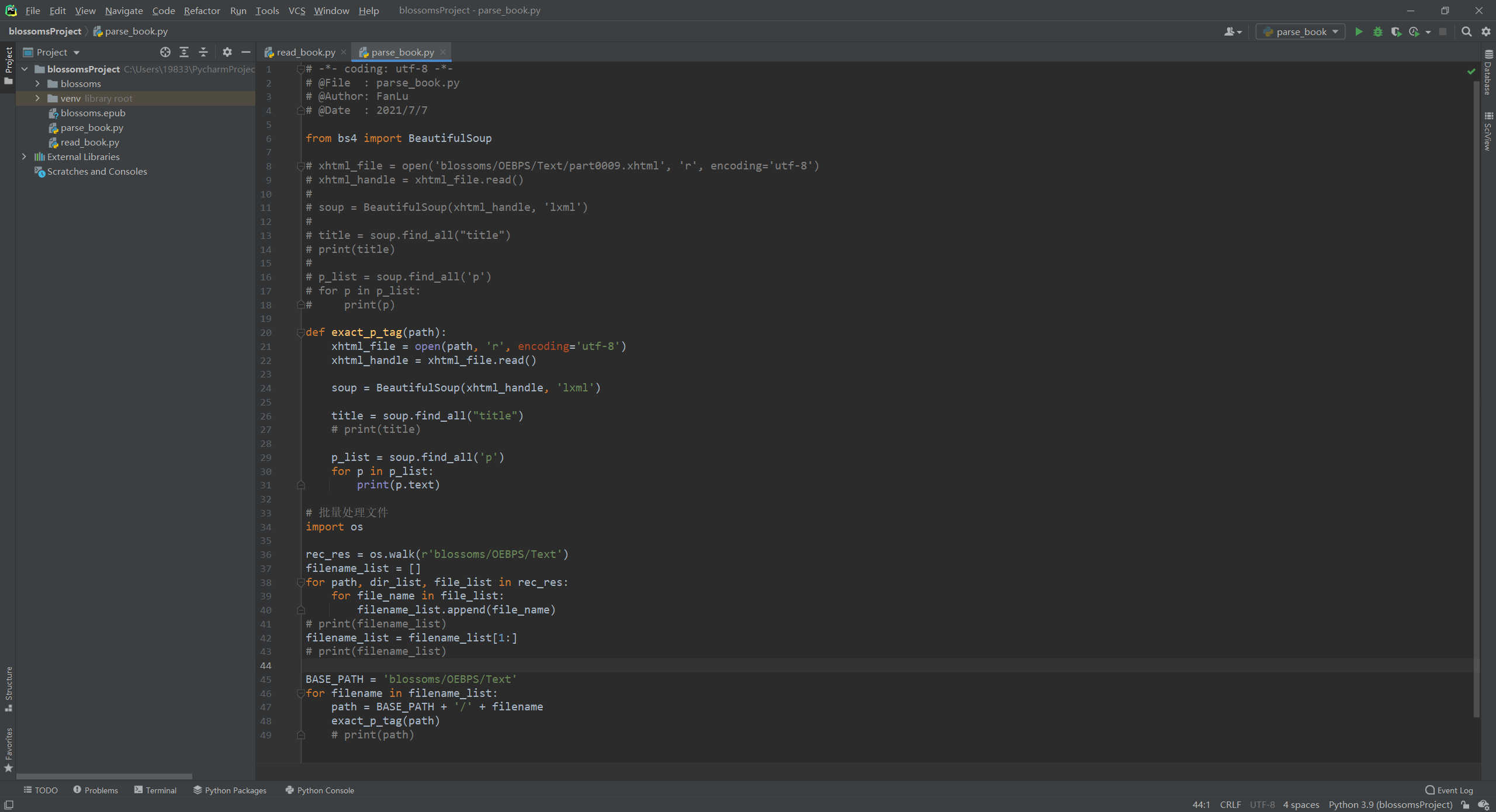
Task: Collapse all in Project panel
Action: click(x=203, y=53)
